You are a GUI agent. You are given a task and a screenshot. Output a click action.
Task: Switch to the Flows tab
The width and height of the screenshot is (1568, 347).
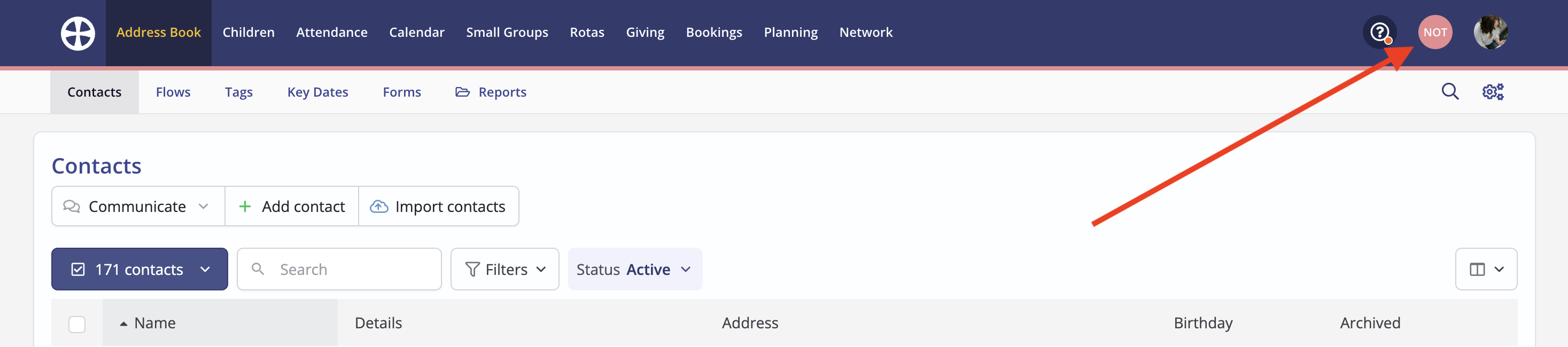(173, 92)
